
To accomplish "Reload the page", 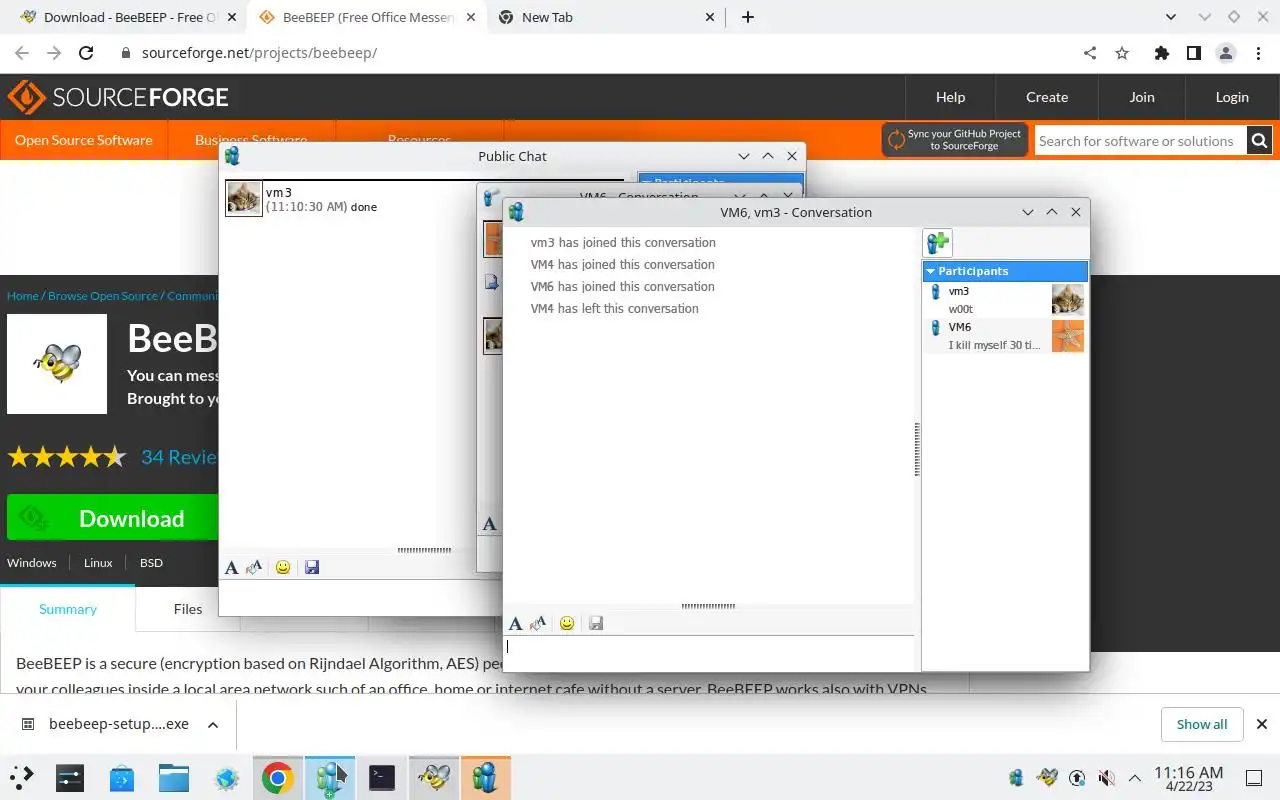I will point(86,53).
